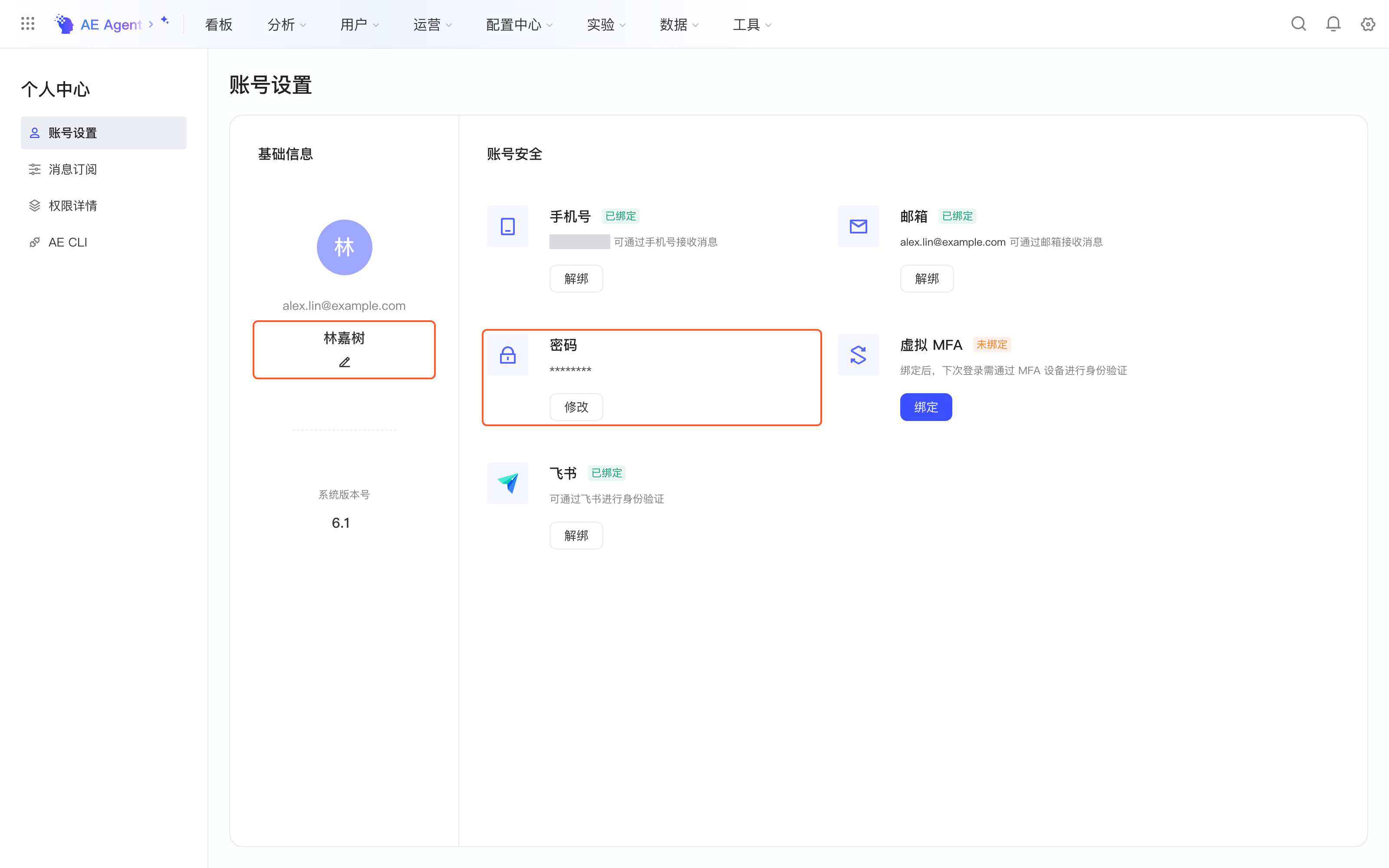Click the redacted phone number block

(580, 242)
